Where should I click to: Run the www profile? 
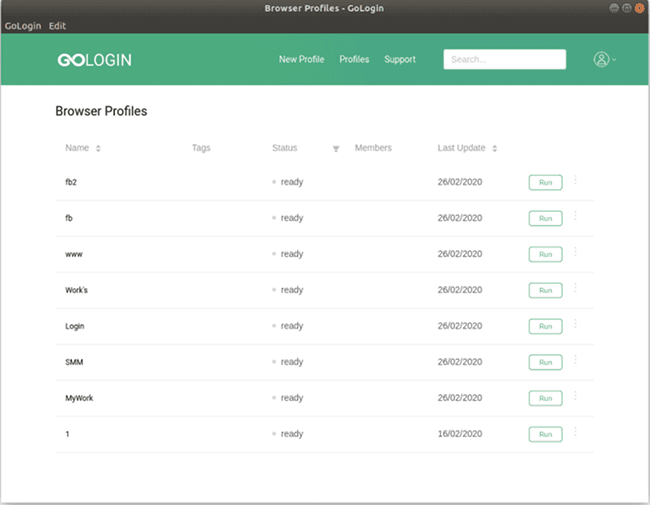pos(546,254)
